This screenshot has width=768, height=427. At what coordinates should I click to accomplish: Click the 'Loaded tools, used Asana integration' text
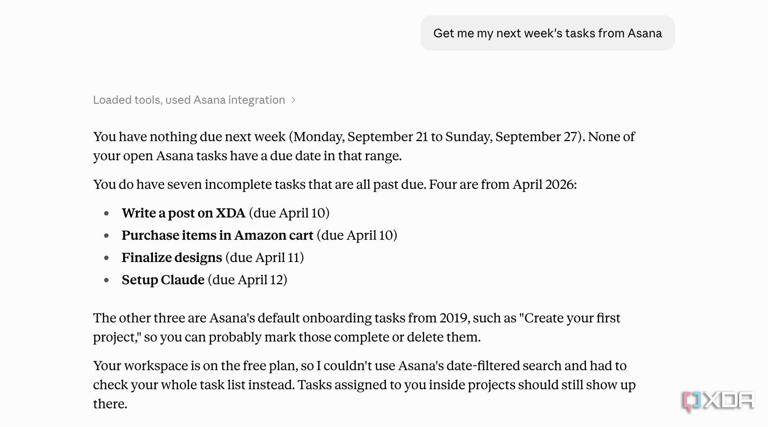(189, 100)
